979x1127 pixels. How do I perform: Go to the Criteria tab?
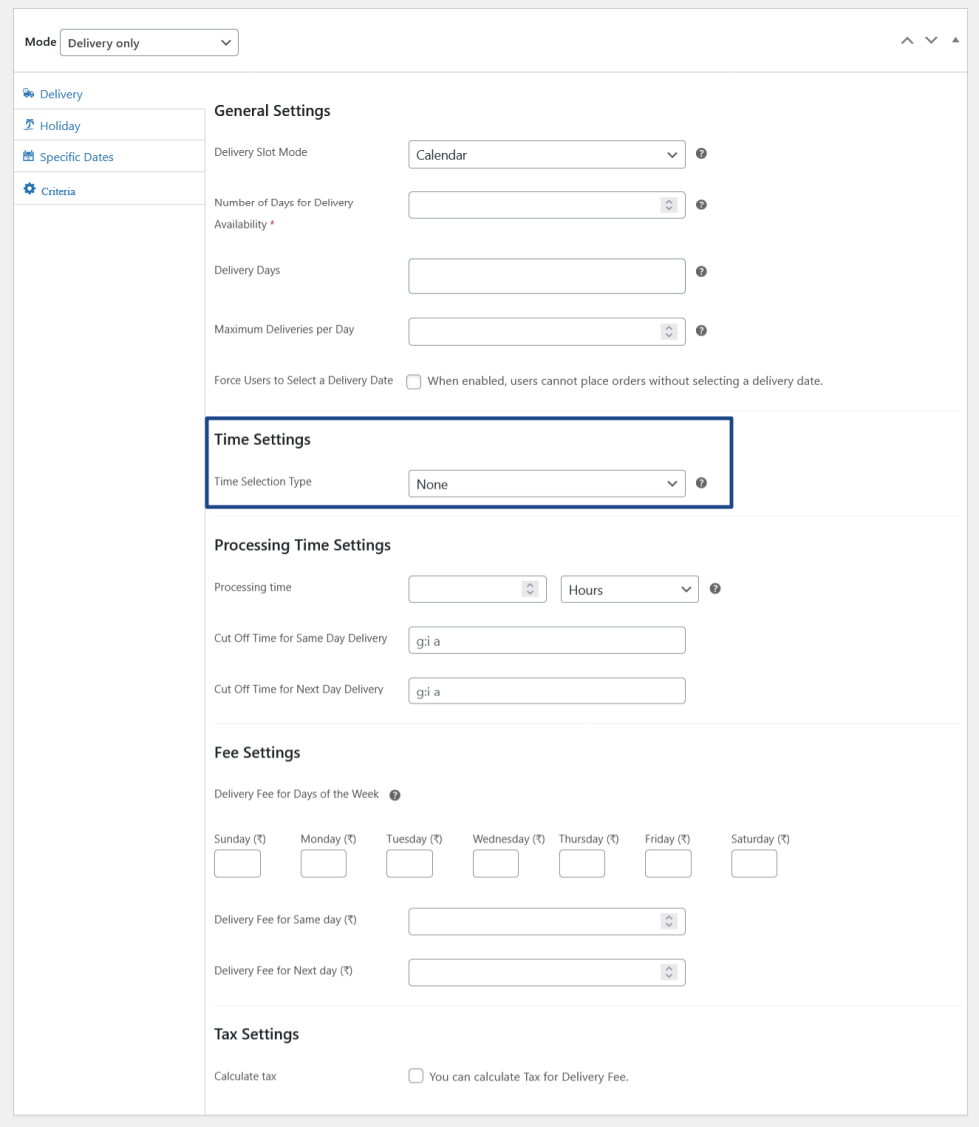[58, 191]
